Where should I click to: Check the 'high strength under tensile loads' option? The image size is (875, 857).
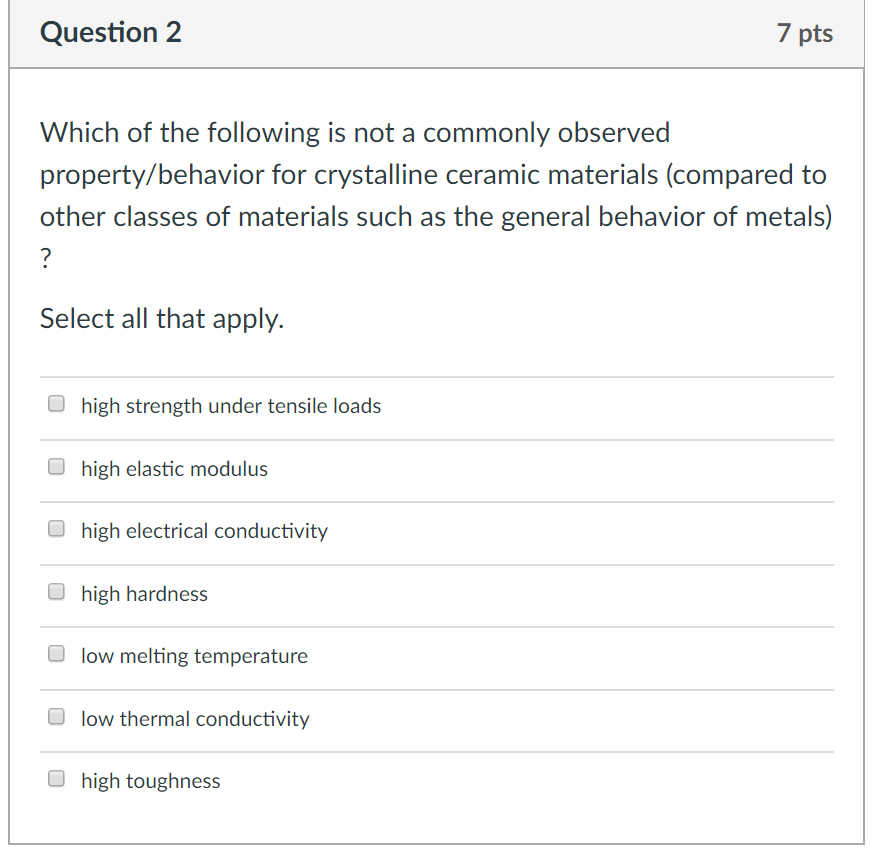coord(56,403)
